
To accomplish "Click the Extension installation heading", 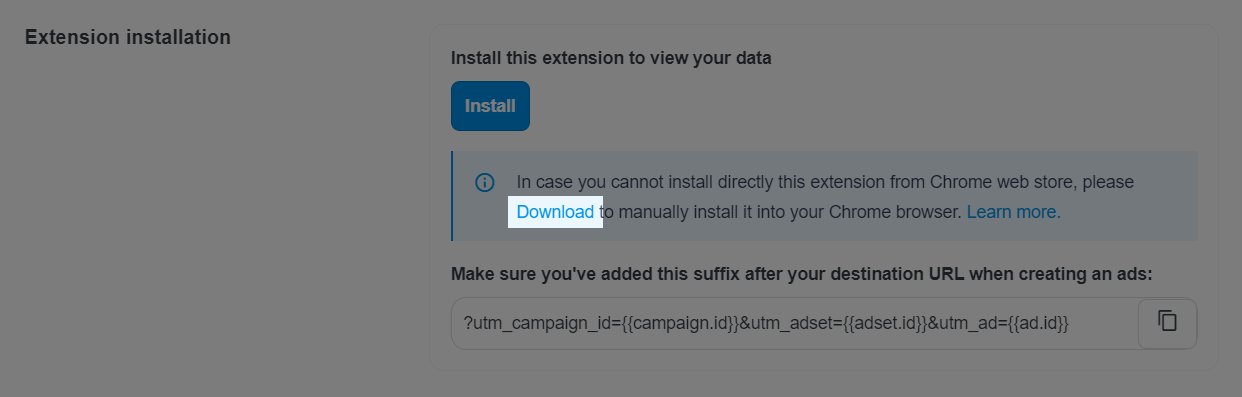I will [x=128, y=37].
